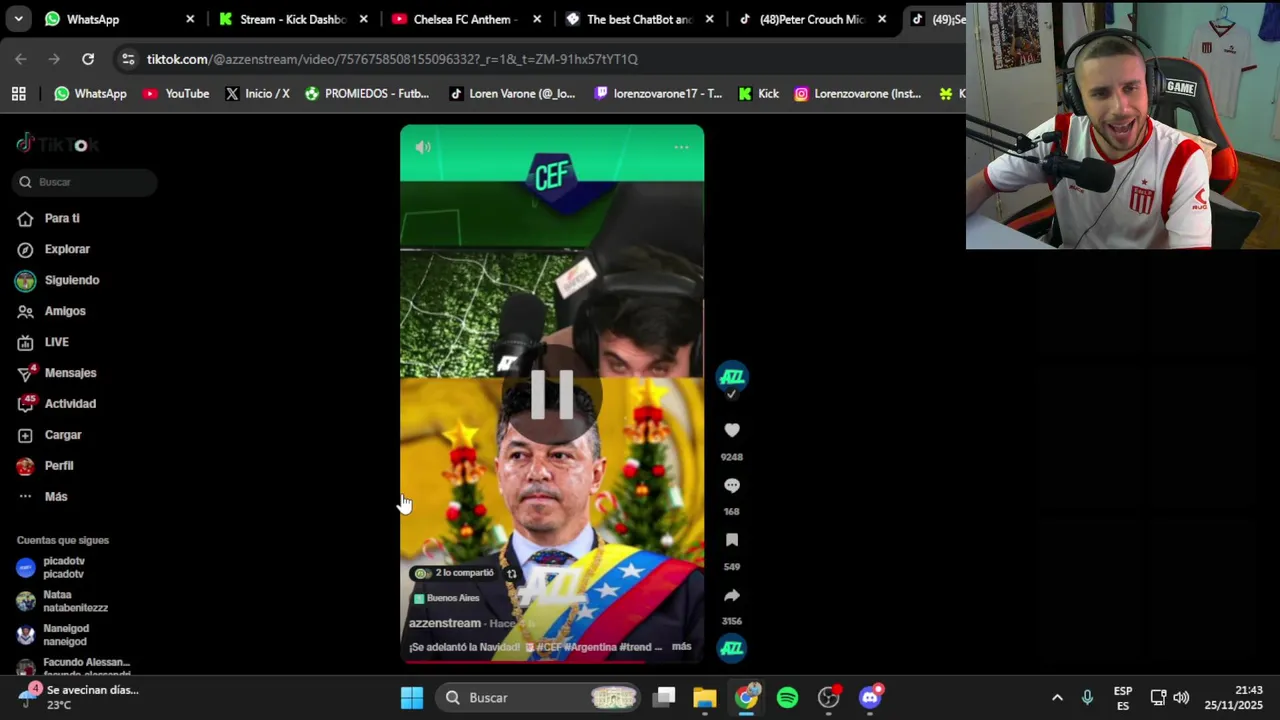Click the taskbar Buscar search box
This screenshot has width=1280, height=720.
[540, 698]
